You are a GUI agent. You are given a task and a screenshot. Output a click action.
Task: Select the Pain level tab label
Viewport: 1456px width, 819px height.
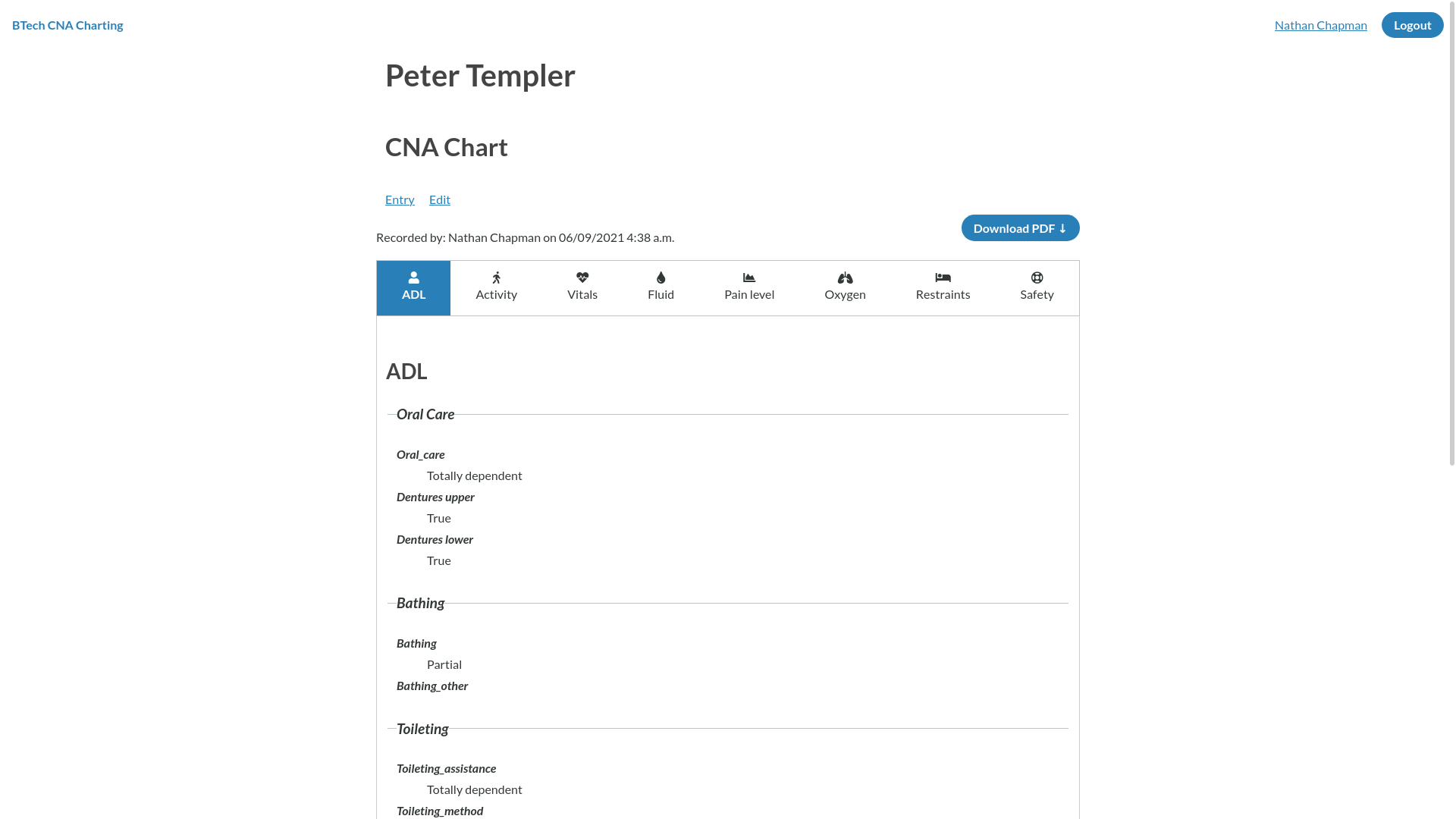click(x=749, y=294)
